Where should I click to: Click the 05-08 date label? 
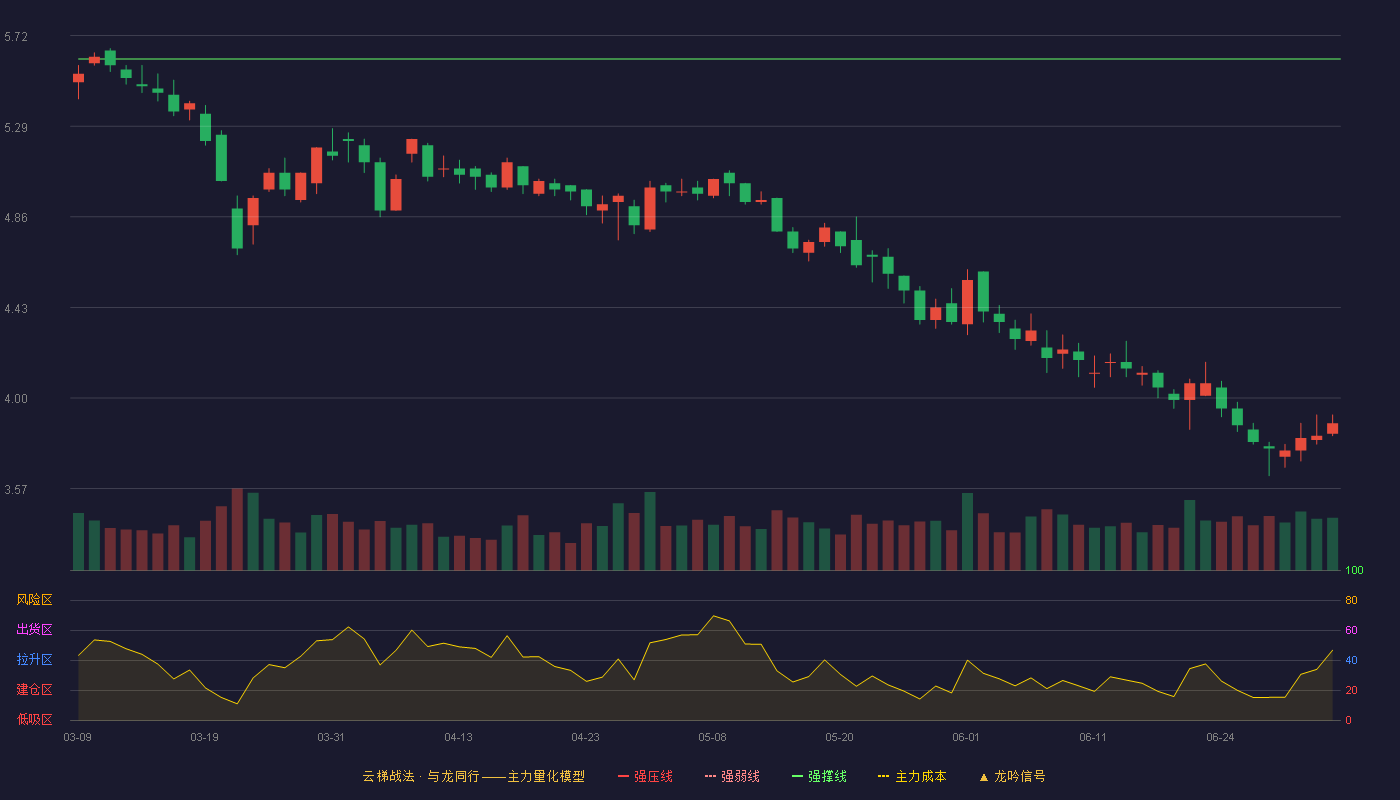pyautogui.click(x=712, y=737)
